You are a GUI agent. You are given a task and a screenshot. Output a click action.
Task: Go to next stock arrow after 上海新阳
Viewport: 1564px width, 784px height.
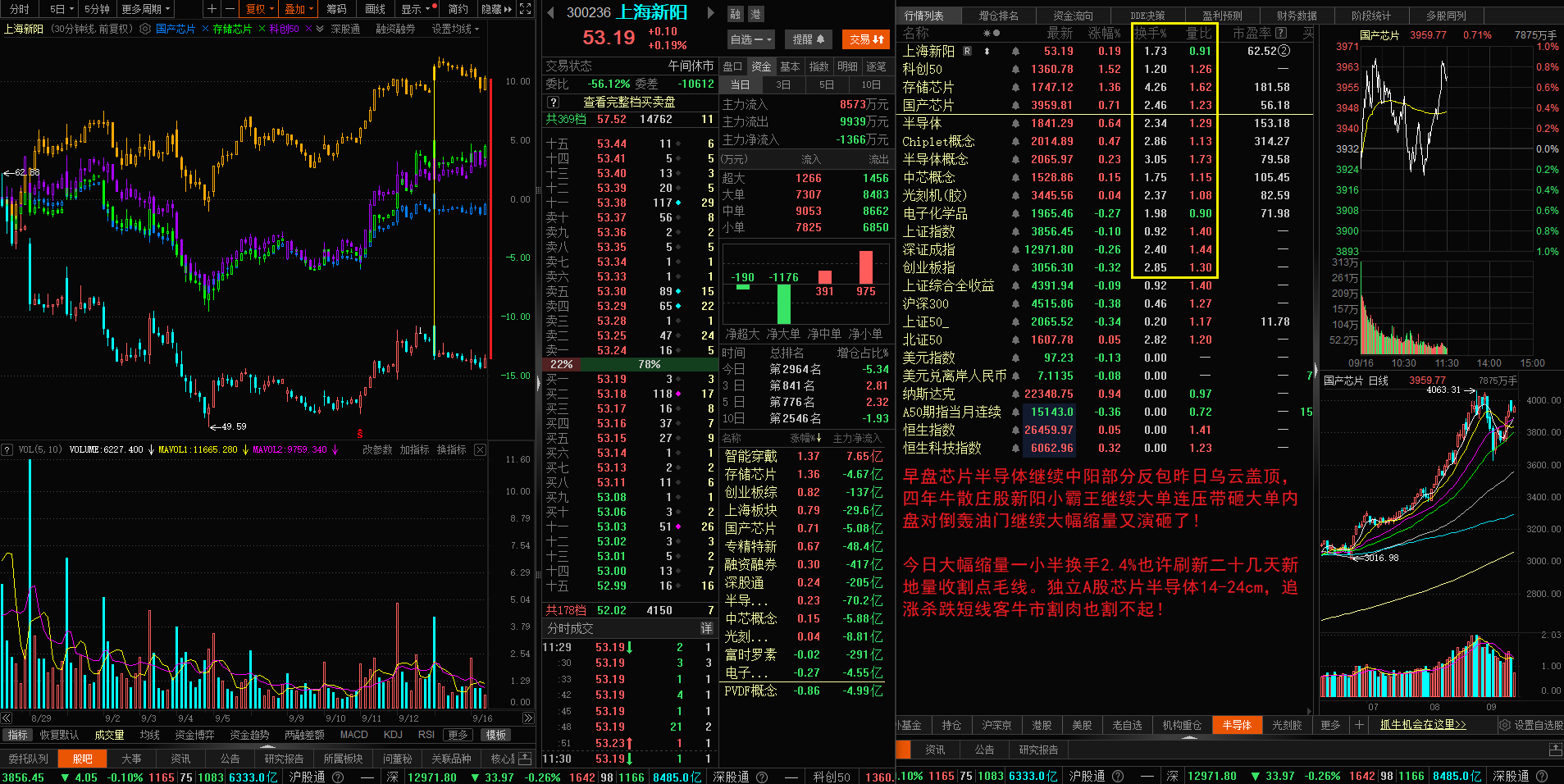click(x=710, y=12)
